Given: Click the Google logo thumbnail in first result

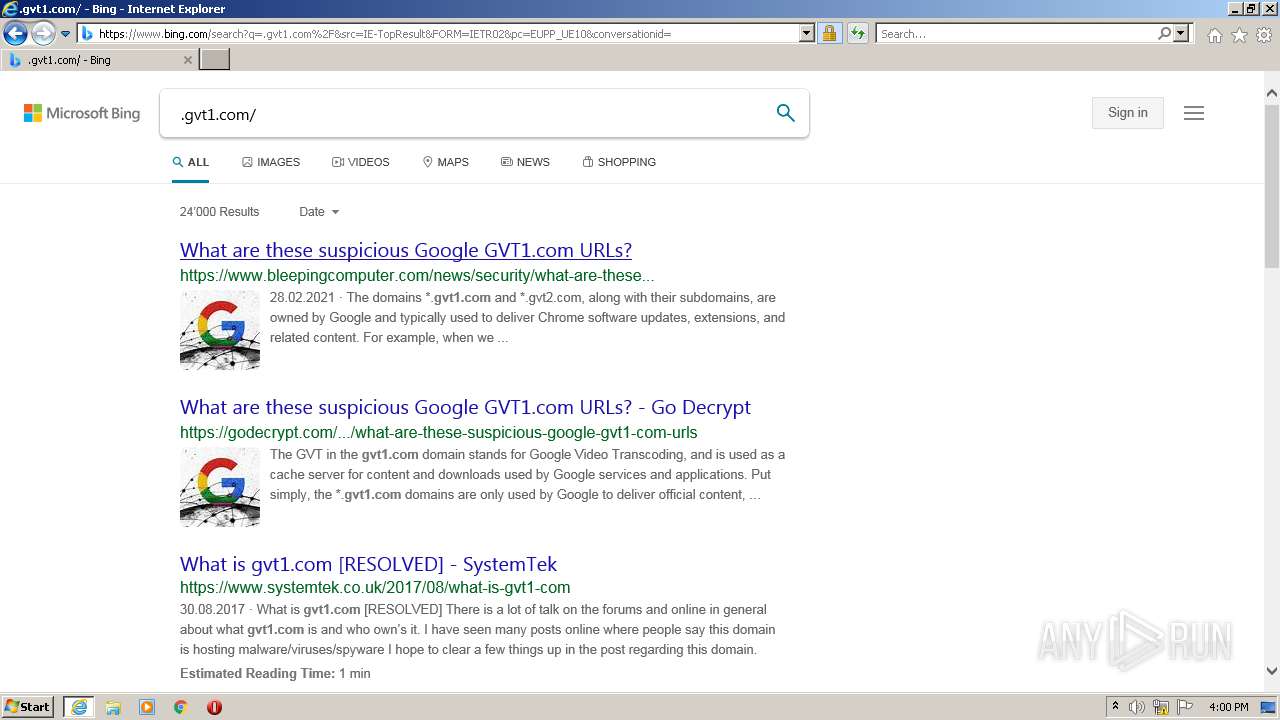Looking at the screenshot, I should tap(220, 330).
